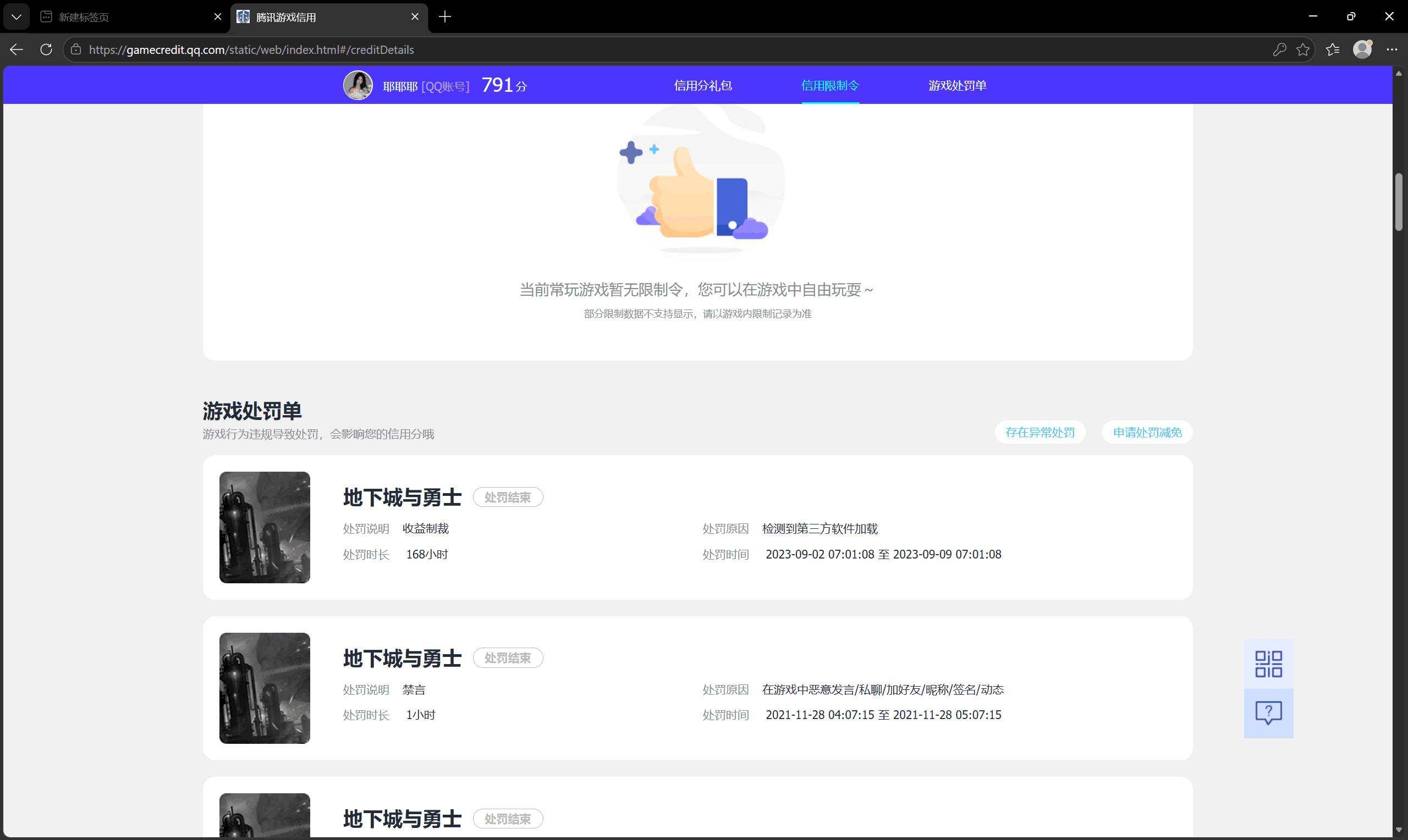Screen dimensions: 1408x840
Task: Click 地下城与勇士 title in 禁言 card
Action: (x=402, y=658)
